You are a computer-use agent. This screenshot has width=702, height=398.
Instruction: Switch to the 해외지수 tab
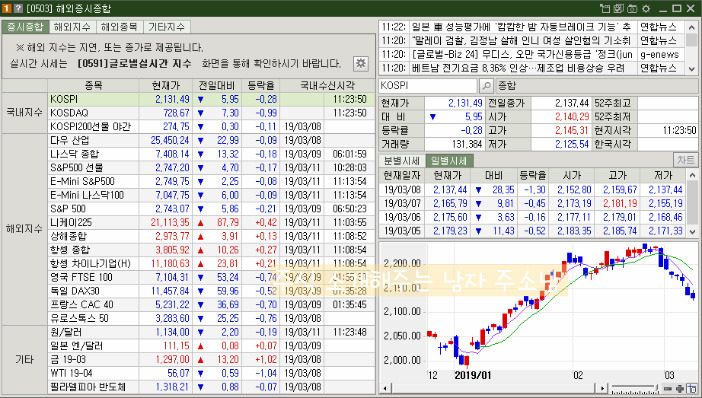point(72,26)
